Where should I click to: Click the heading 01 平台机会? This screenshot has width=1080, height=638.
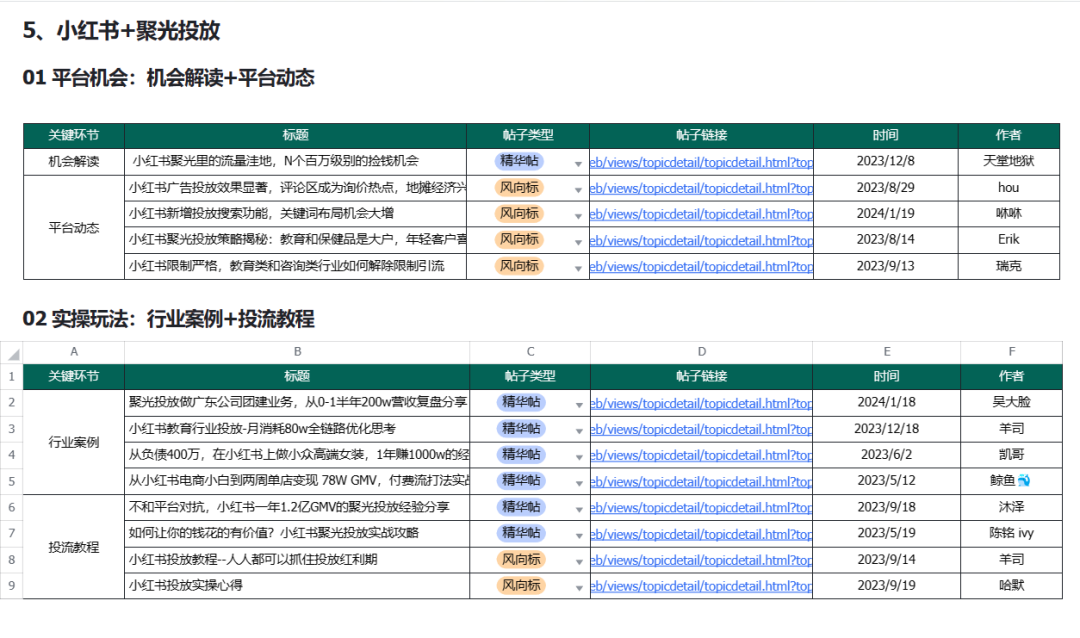[168, 78]
